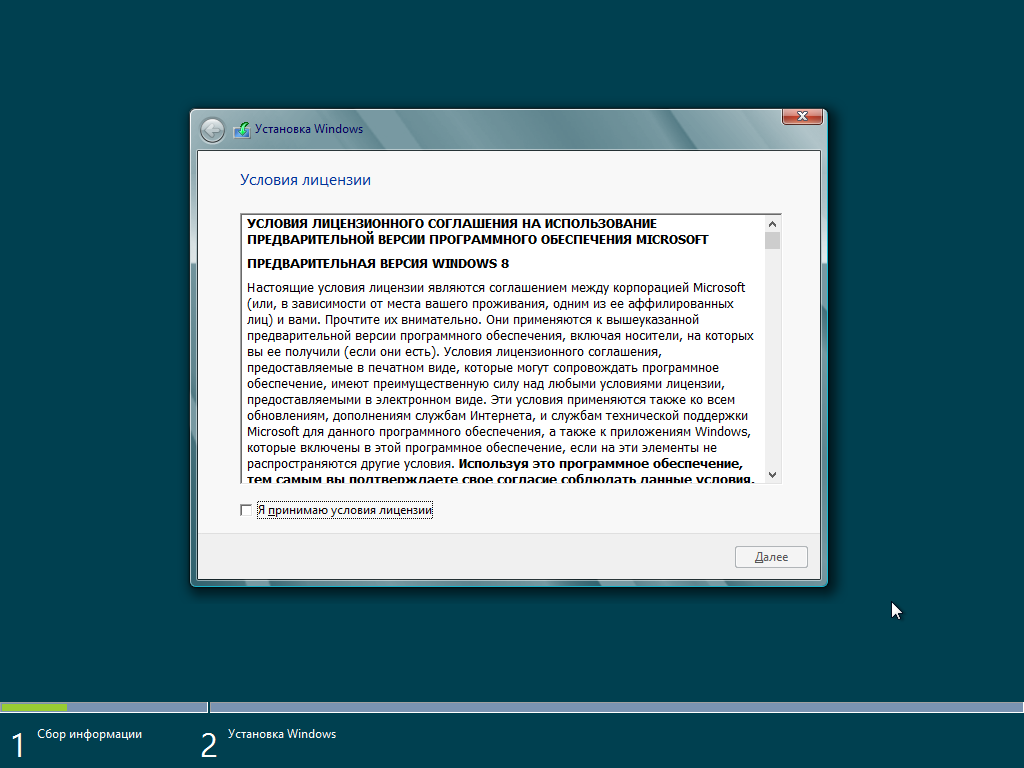
Task: Close the Установка Windows dialog
Action: [802, 116]
